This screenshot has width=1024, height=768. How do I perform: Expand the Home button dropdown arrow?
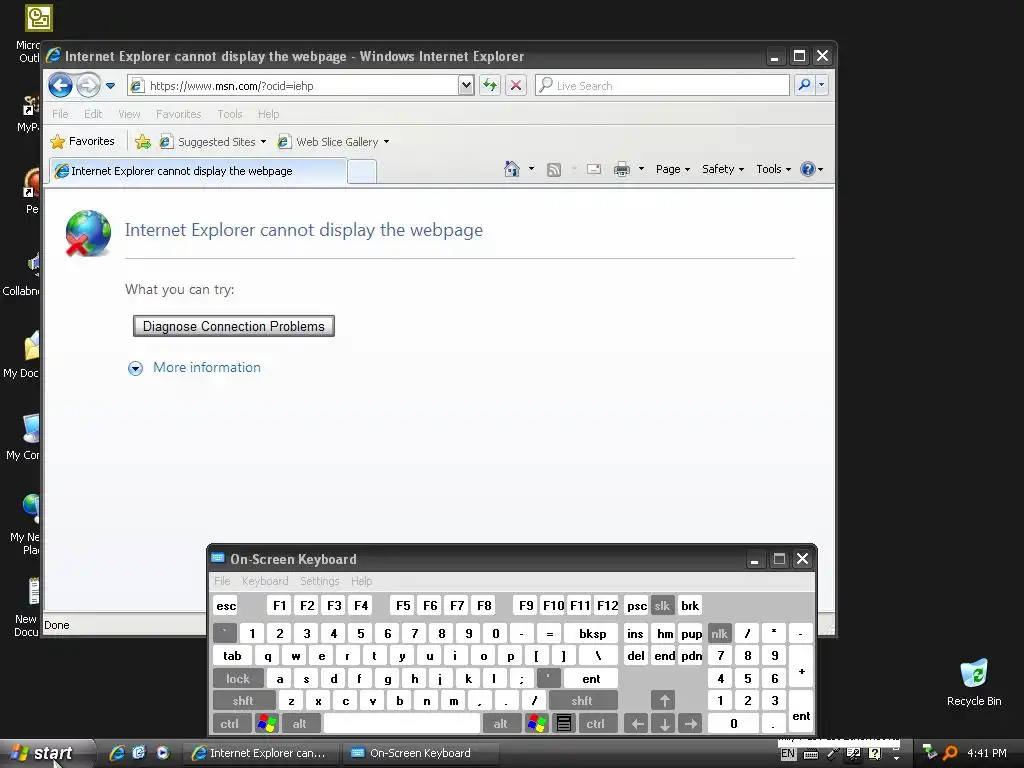click(x=531, y=169)
